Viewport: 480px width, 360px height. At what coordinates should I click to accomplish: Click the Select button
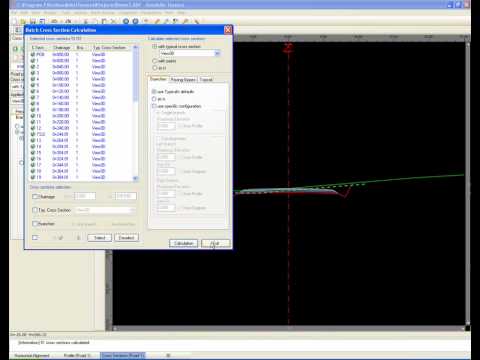pos(99,238)
